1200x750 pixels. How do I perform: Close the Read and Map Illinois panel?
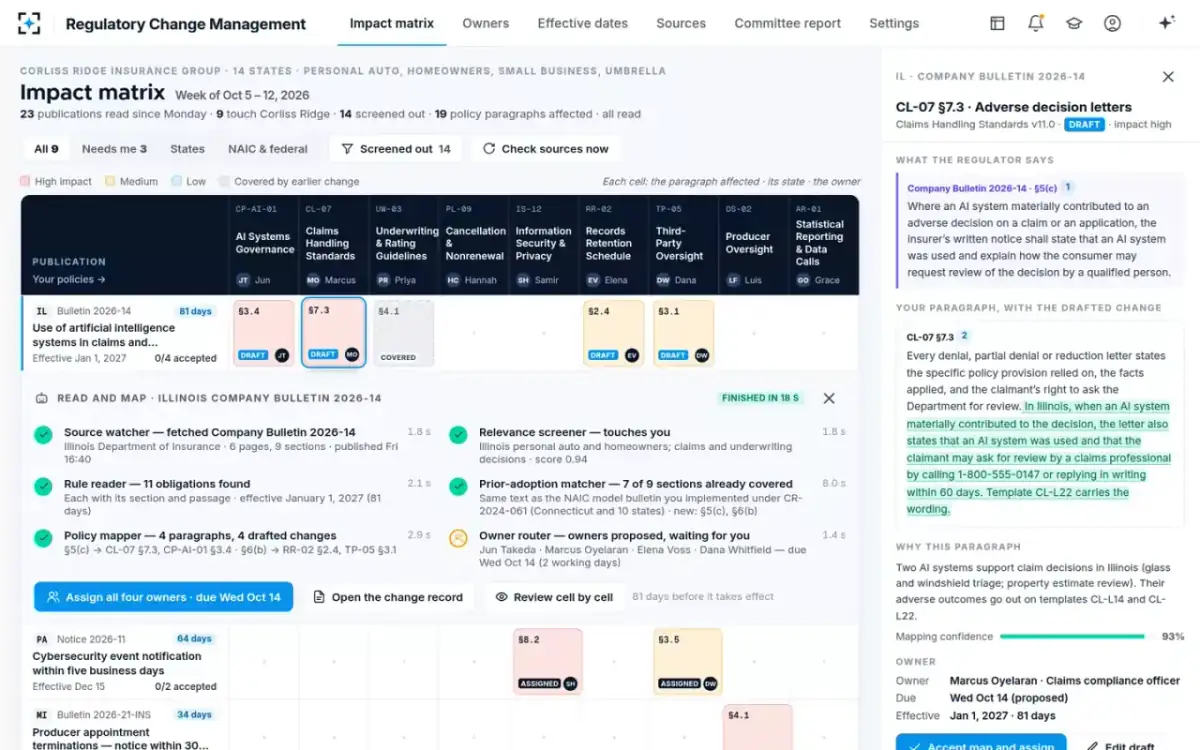pyautogui.click(x=829, y=398)
